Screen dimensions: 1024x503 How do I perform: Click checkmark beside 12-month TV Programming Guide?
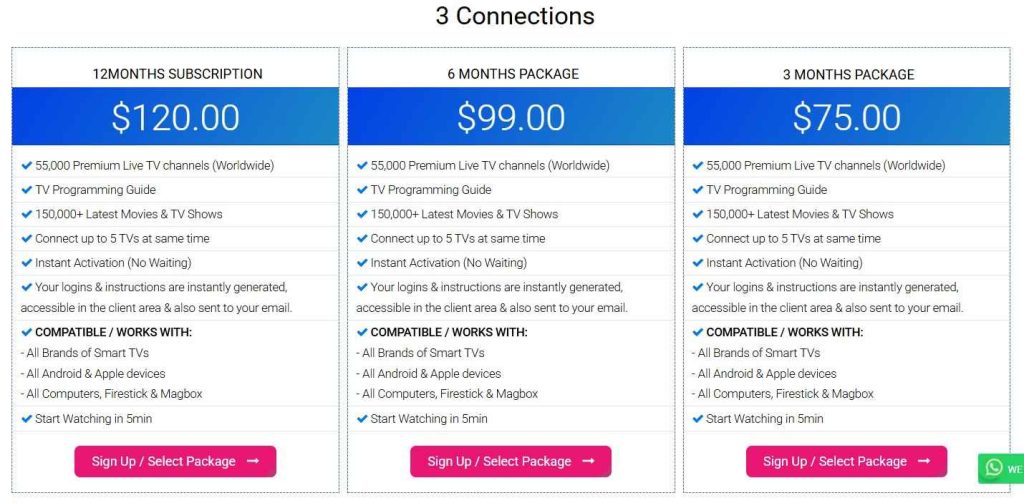(26, 189)
